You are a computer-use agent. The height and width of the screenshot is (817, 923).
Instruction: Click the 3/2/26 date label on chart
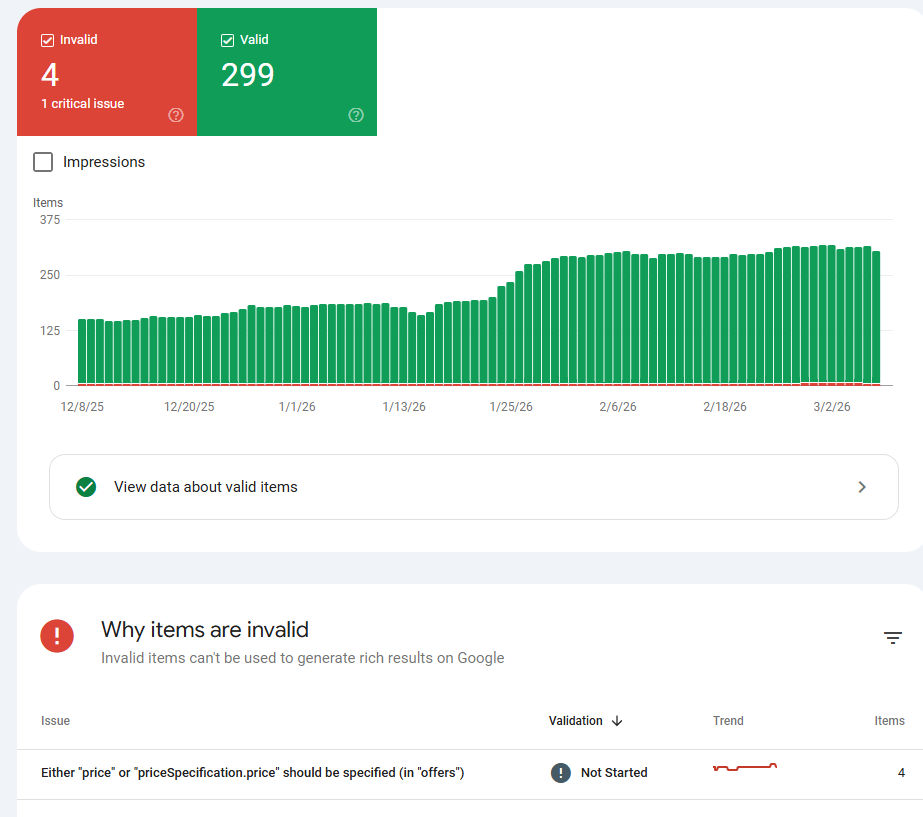(x=832, y=407)
